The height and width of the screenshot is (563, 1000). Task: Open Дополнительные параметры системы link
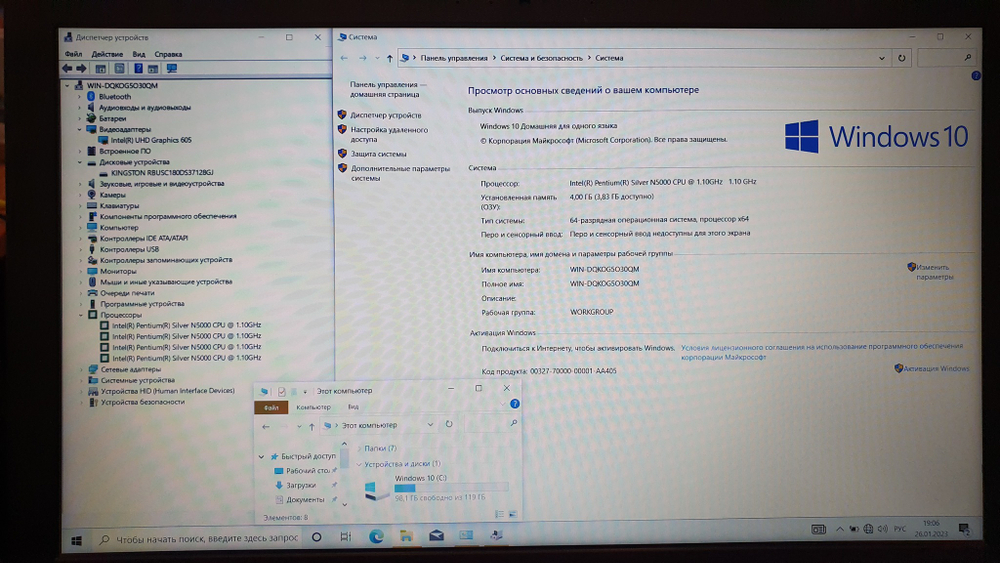(x=400, y=173)
